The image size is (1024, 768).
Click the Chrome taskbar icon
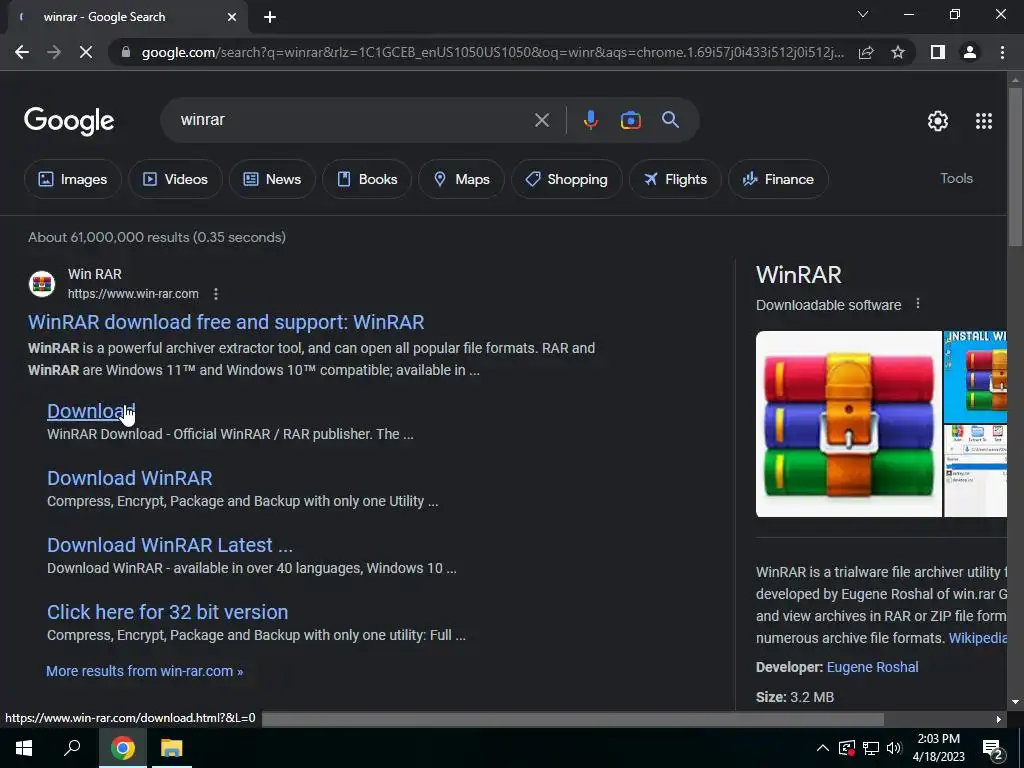pyautogui.click(x=122, y=748)
